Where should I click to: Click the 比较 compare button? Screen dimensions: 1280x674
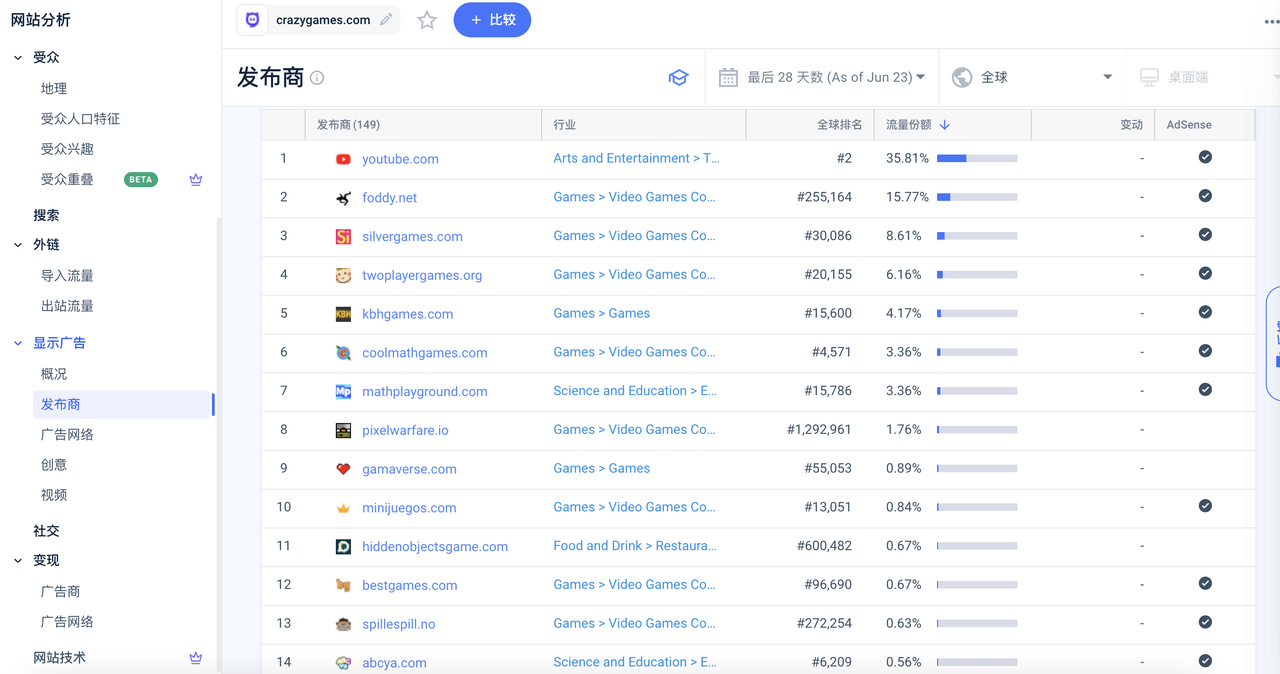click(492, 20)
